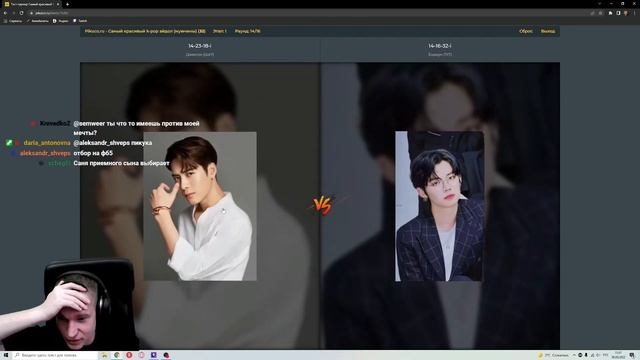Click the Этап 1 stage label
Image resolution: width=640 pixels, height=360 pixels.
[220, 31]
